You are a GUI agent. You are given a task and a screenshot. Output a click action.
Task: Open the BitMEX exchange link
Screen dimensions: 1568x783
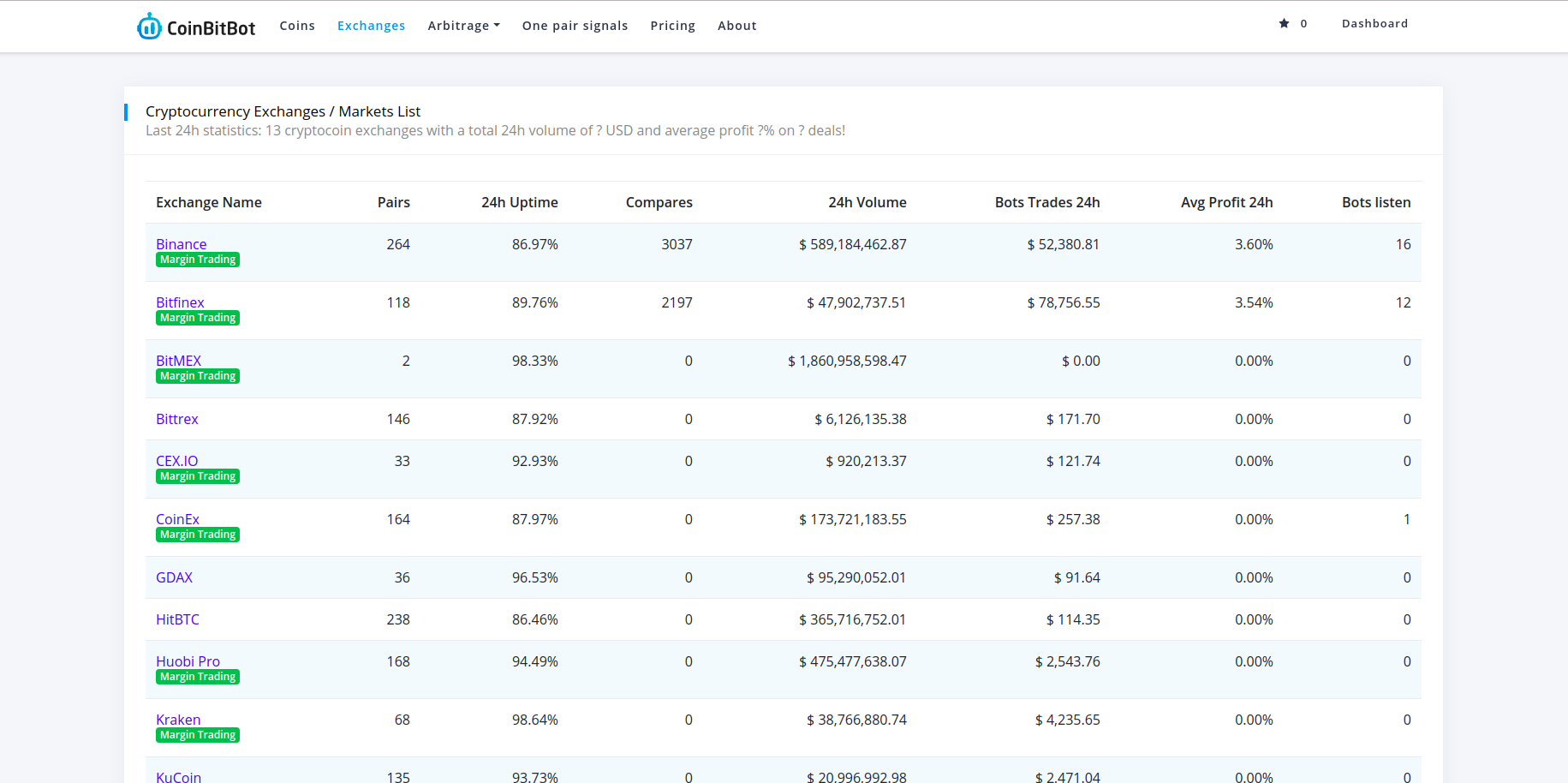coord(178,361)
